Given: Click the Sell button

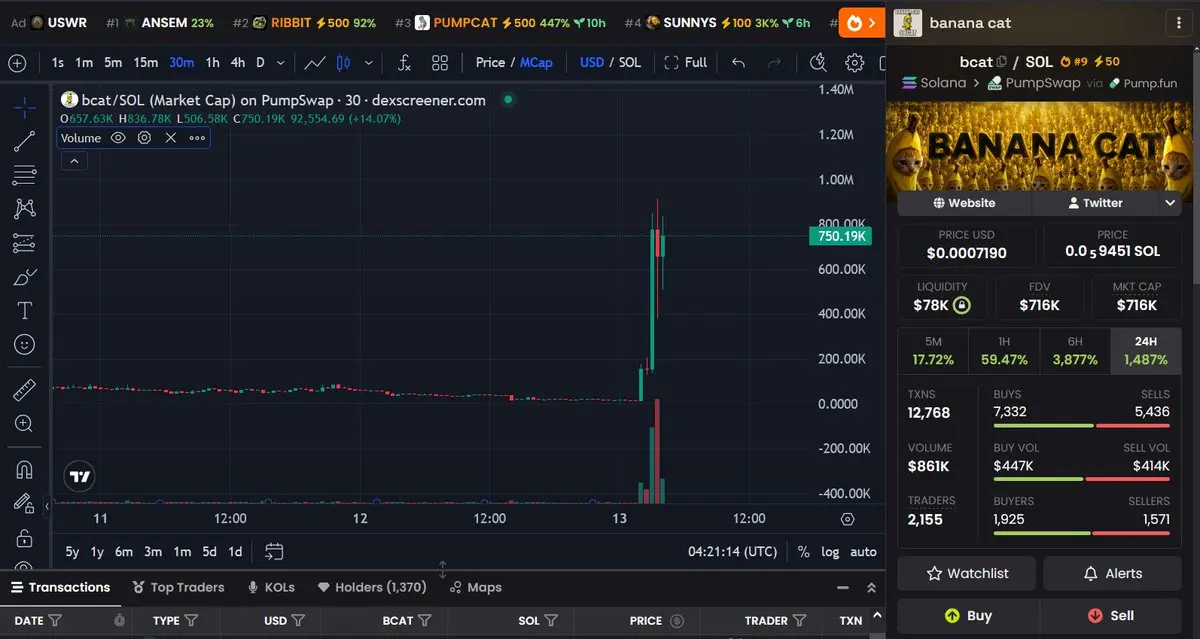Looking at the screenshot, I should [x=1112, y=615].
